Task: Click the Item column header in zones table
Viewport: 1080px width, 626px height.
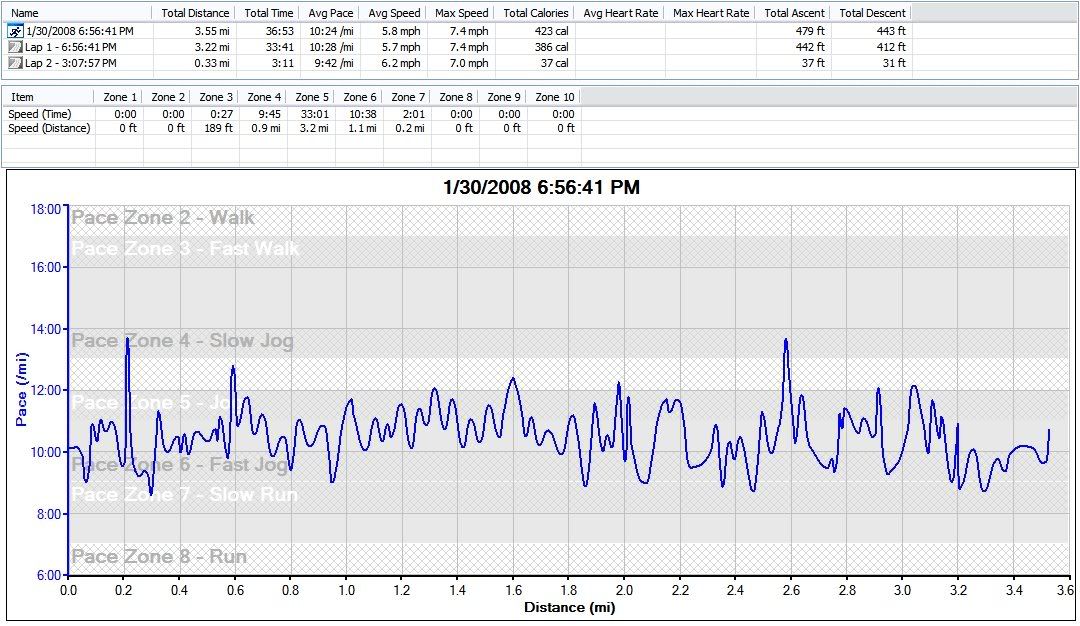Action: pyautogui.click(x=22, y=97)
